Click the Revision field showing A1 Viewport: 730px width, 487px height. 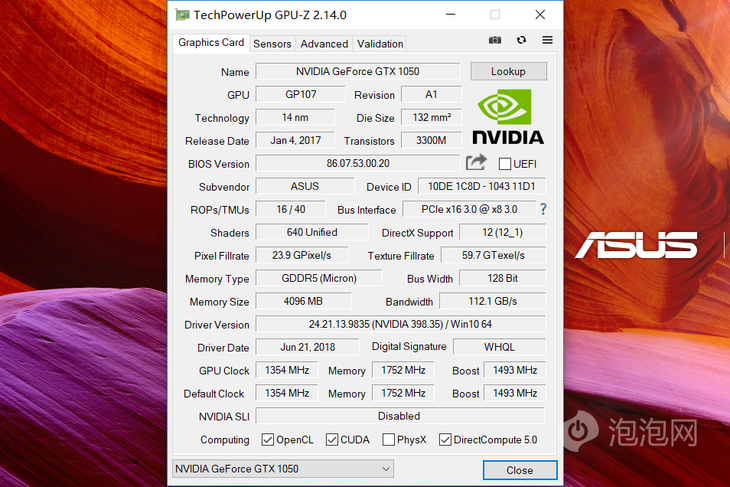431,95
